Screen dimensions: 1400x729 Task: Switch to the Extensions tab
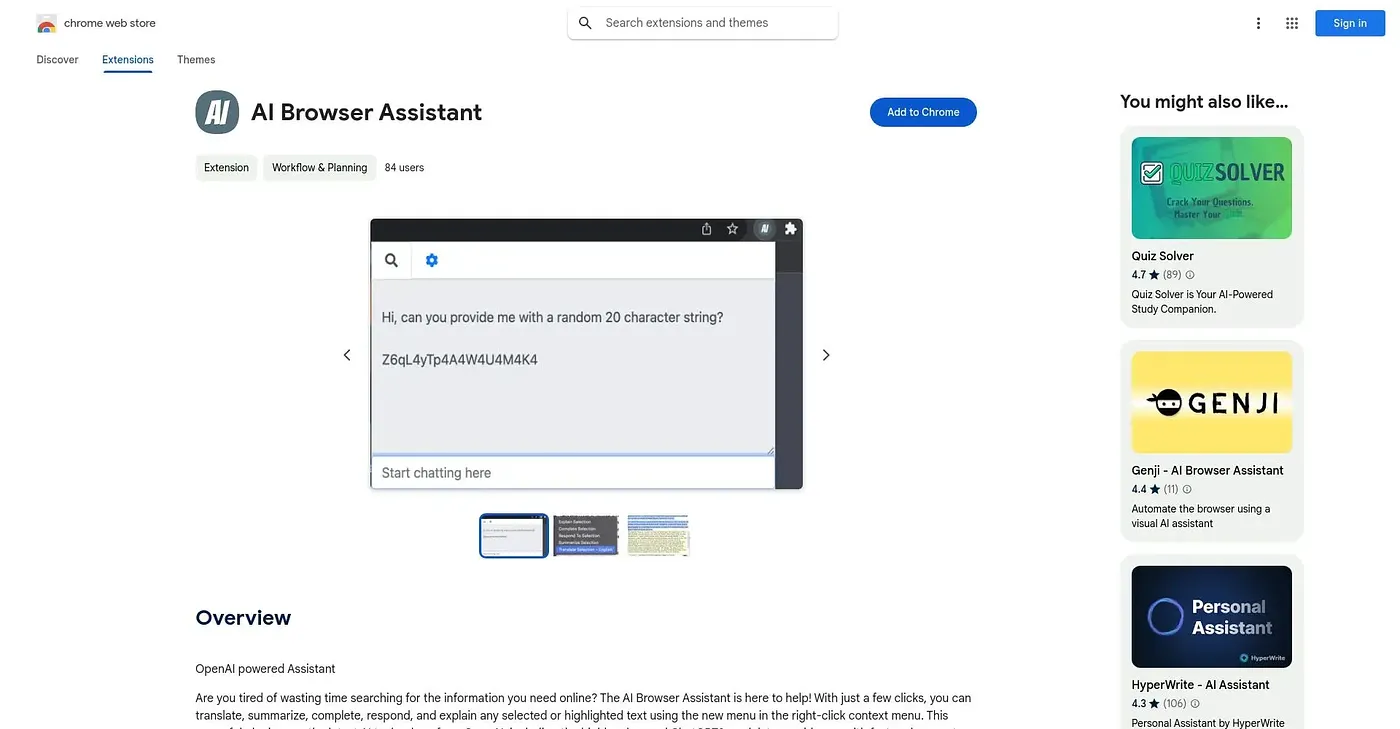pyautogui.click(x=128, y=60)
